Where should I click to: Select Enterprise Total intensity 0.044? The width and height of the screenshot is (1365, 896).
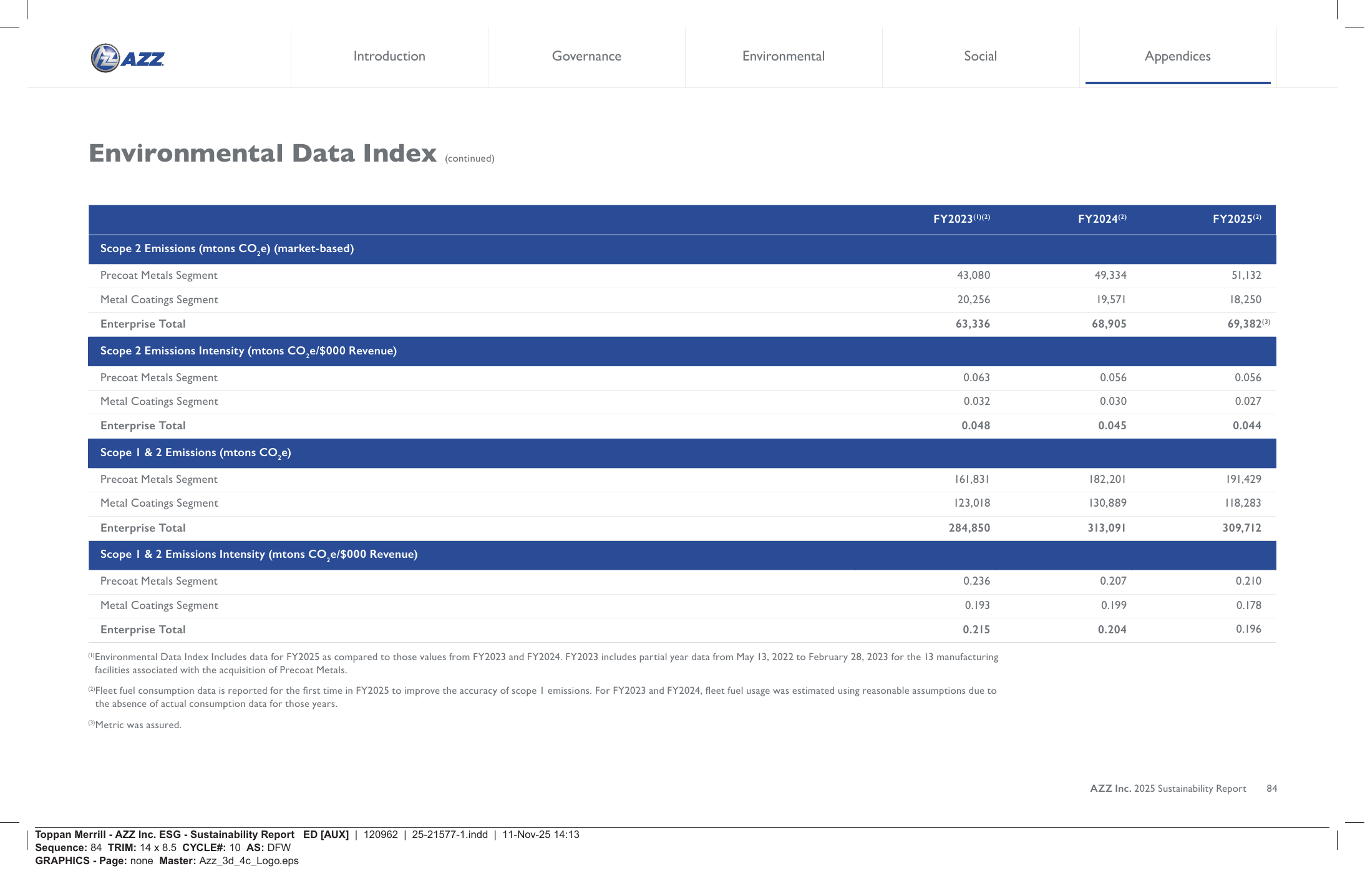pyautogui.click(x=1246, y=426)
